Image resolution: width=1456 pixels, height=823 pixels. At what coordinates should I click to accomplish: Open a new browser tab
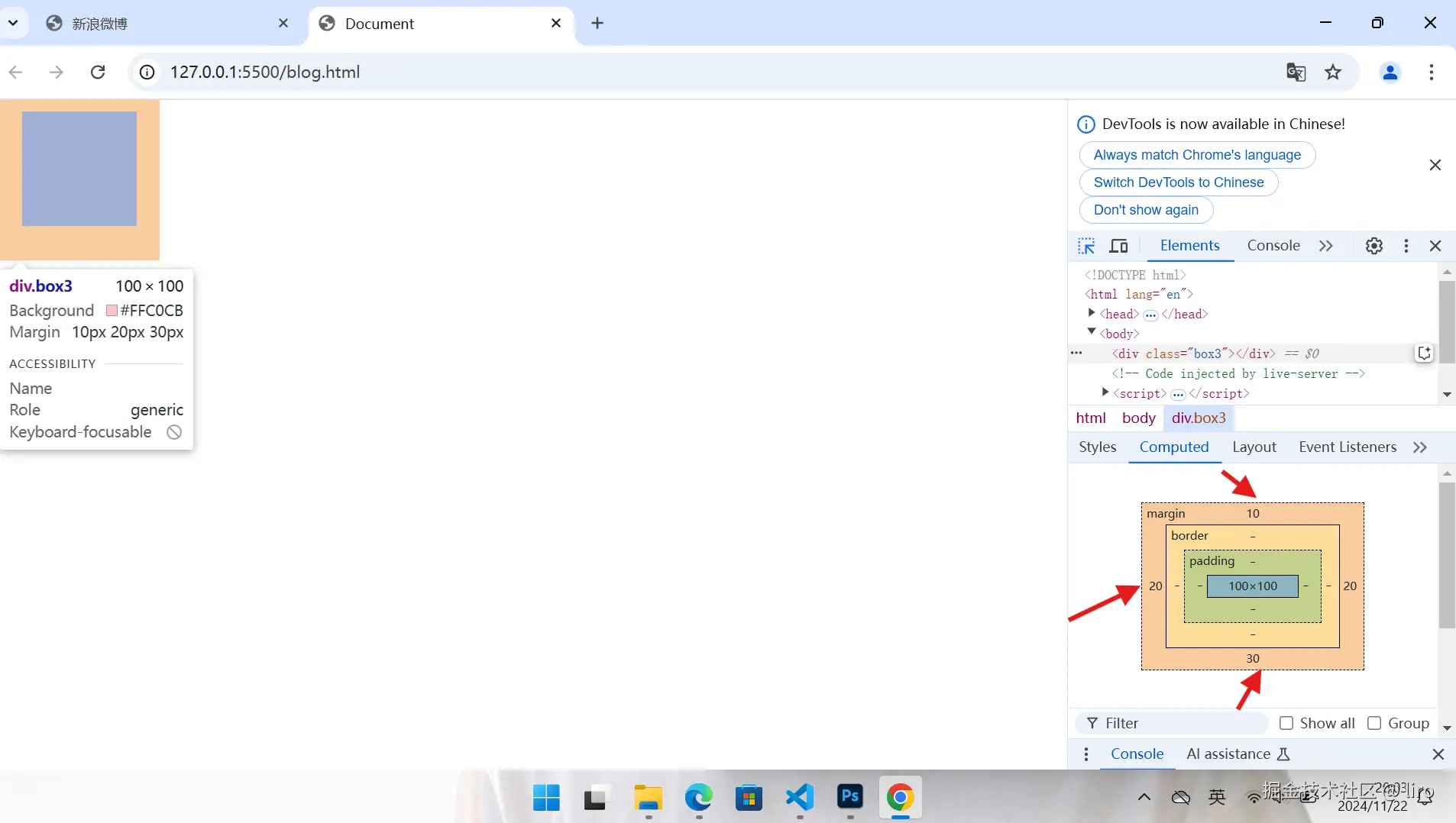[x=597, y=23]
